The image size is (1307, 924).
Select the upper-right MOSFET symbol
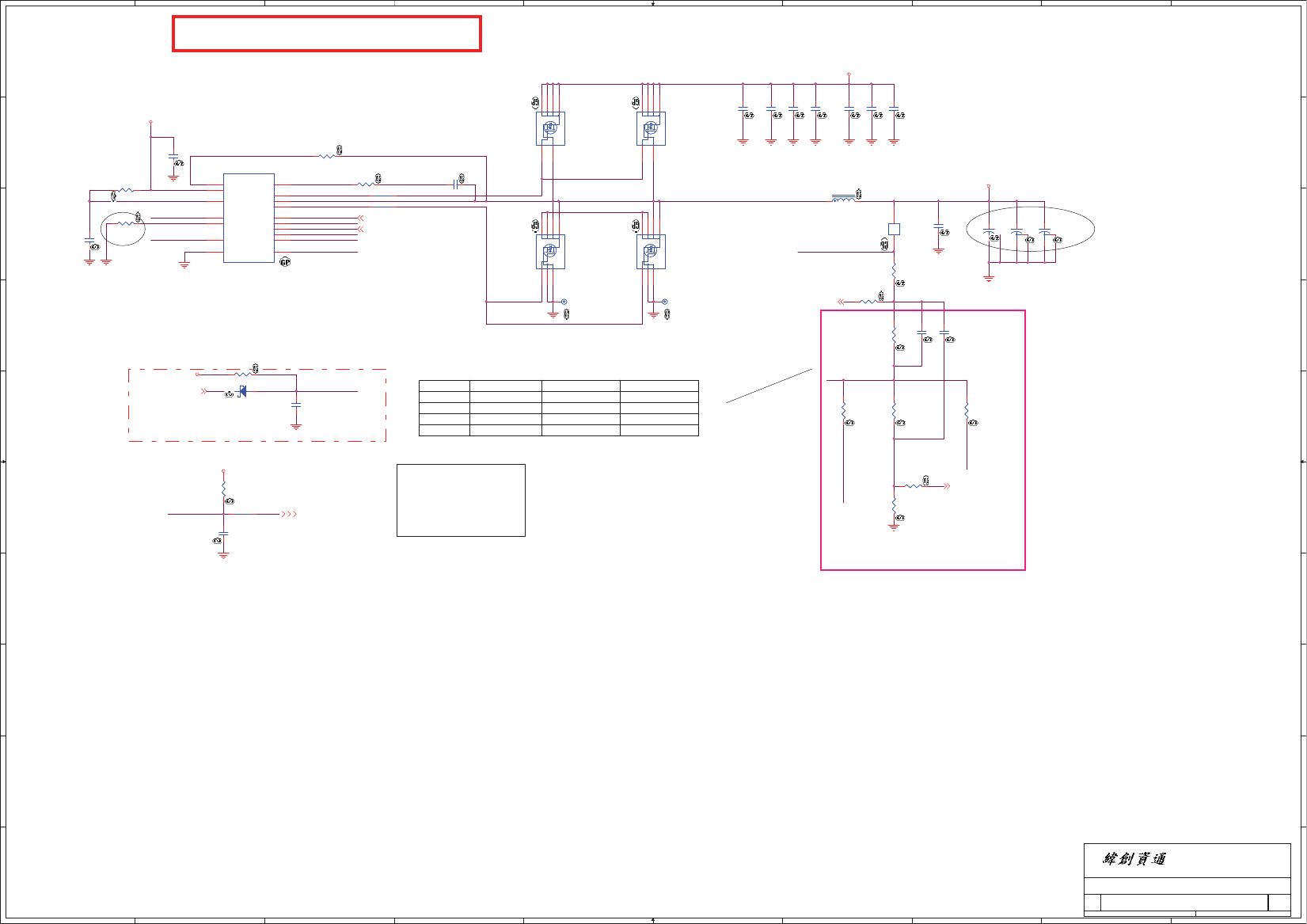click(651, 128)
